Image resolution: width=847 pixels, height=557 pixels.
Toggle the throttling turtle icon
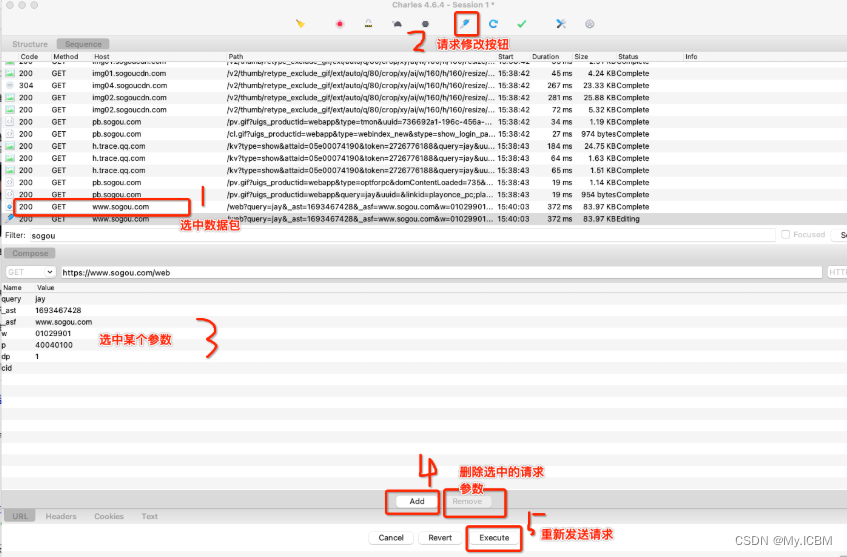coord(397,24)
